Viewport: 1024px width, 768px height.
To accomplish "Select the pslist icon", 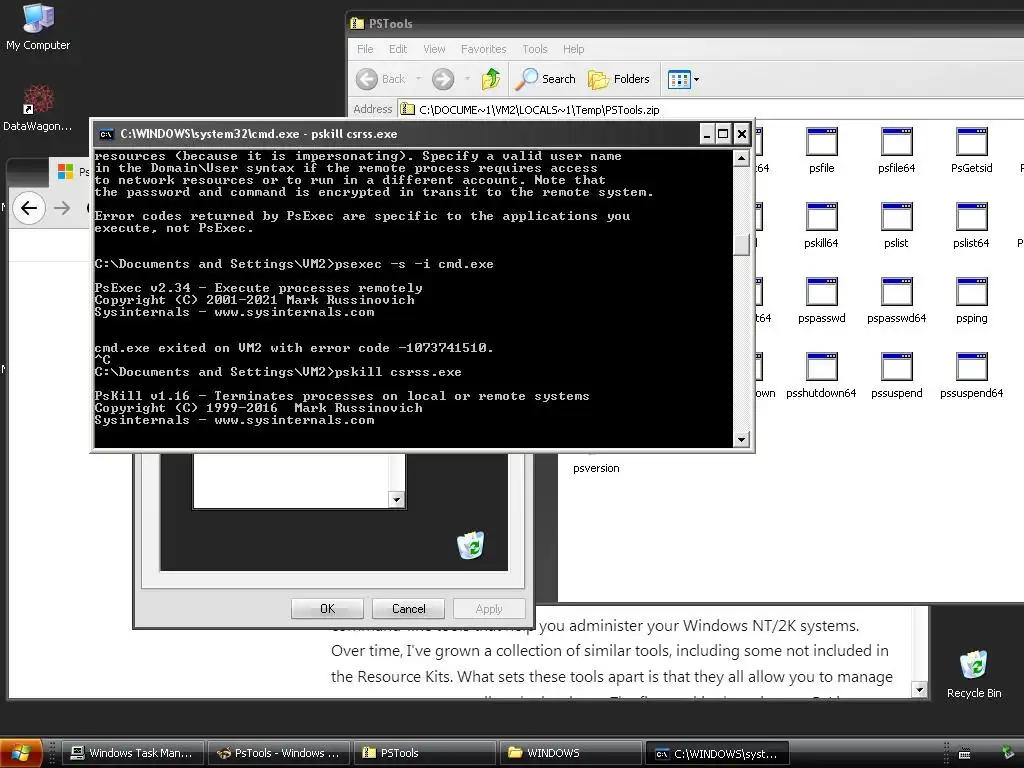I will [x=897, y=225].
